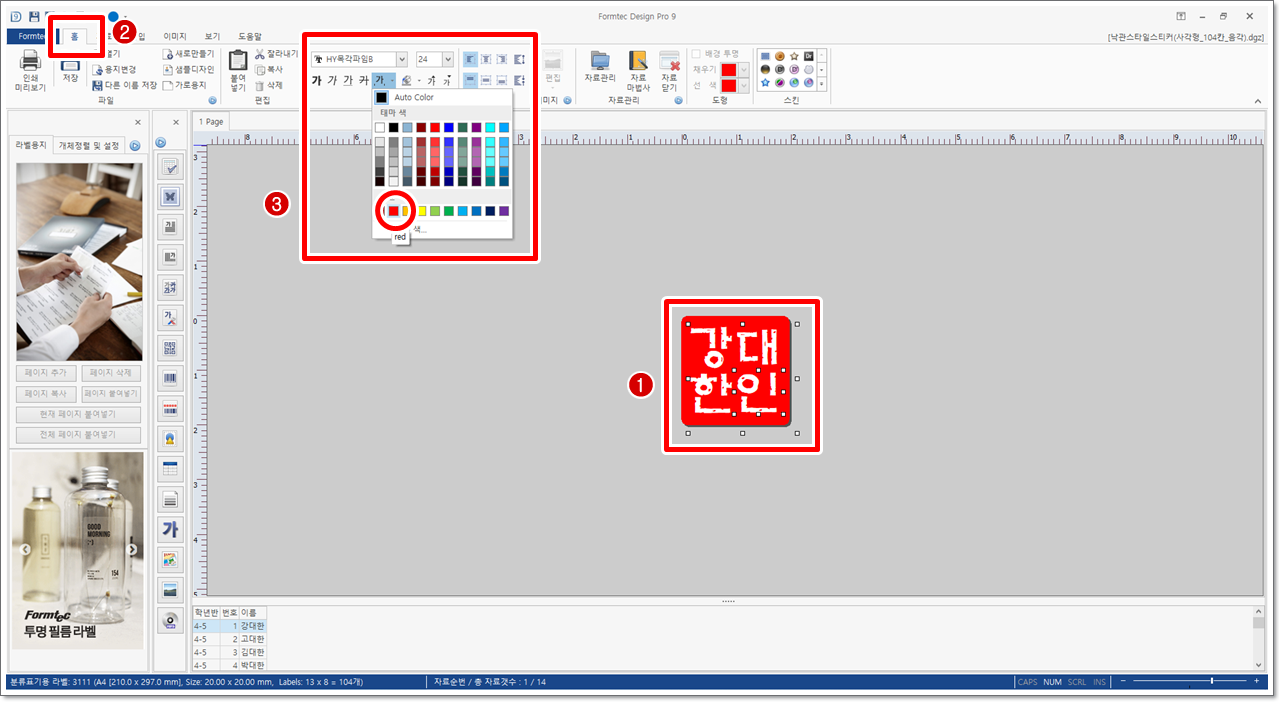
Task: Select the red 강대한인 label on canvas
Action: pyautogui.click(x=736, y=371)
